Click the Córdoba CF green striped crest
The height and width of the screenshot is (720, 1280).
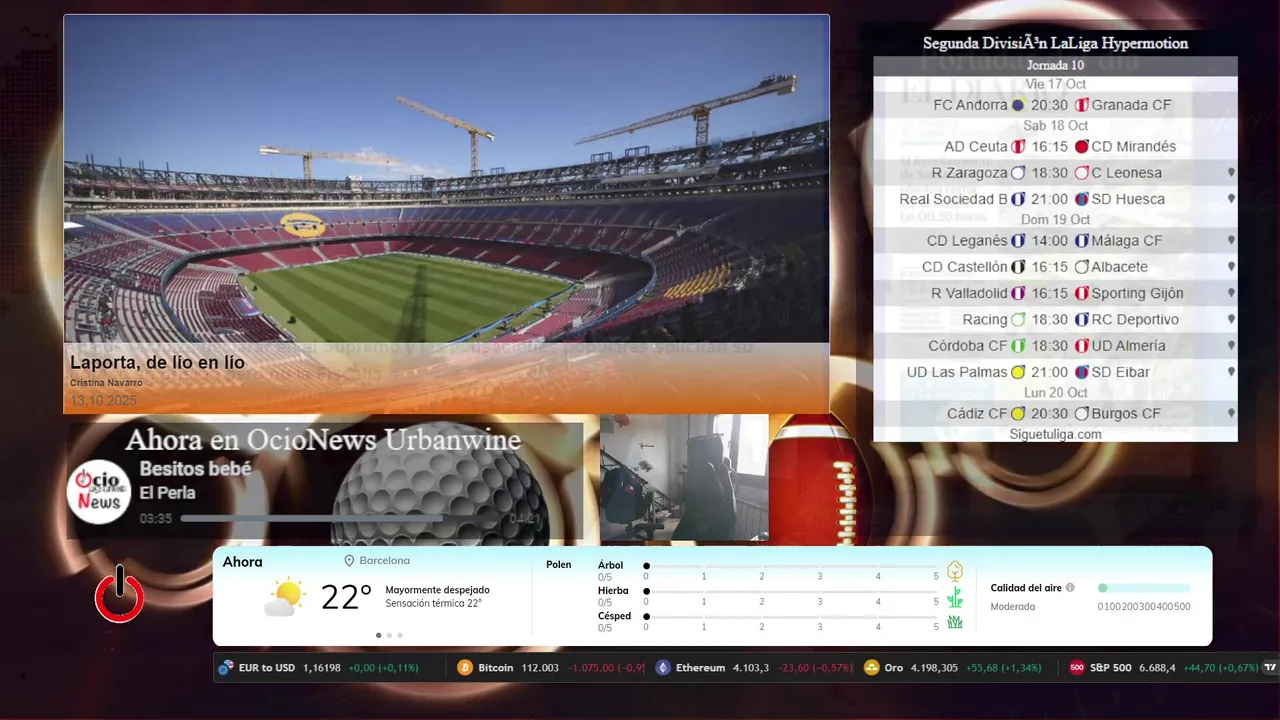pyautogui.click(x=1018, y=346)
